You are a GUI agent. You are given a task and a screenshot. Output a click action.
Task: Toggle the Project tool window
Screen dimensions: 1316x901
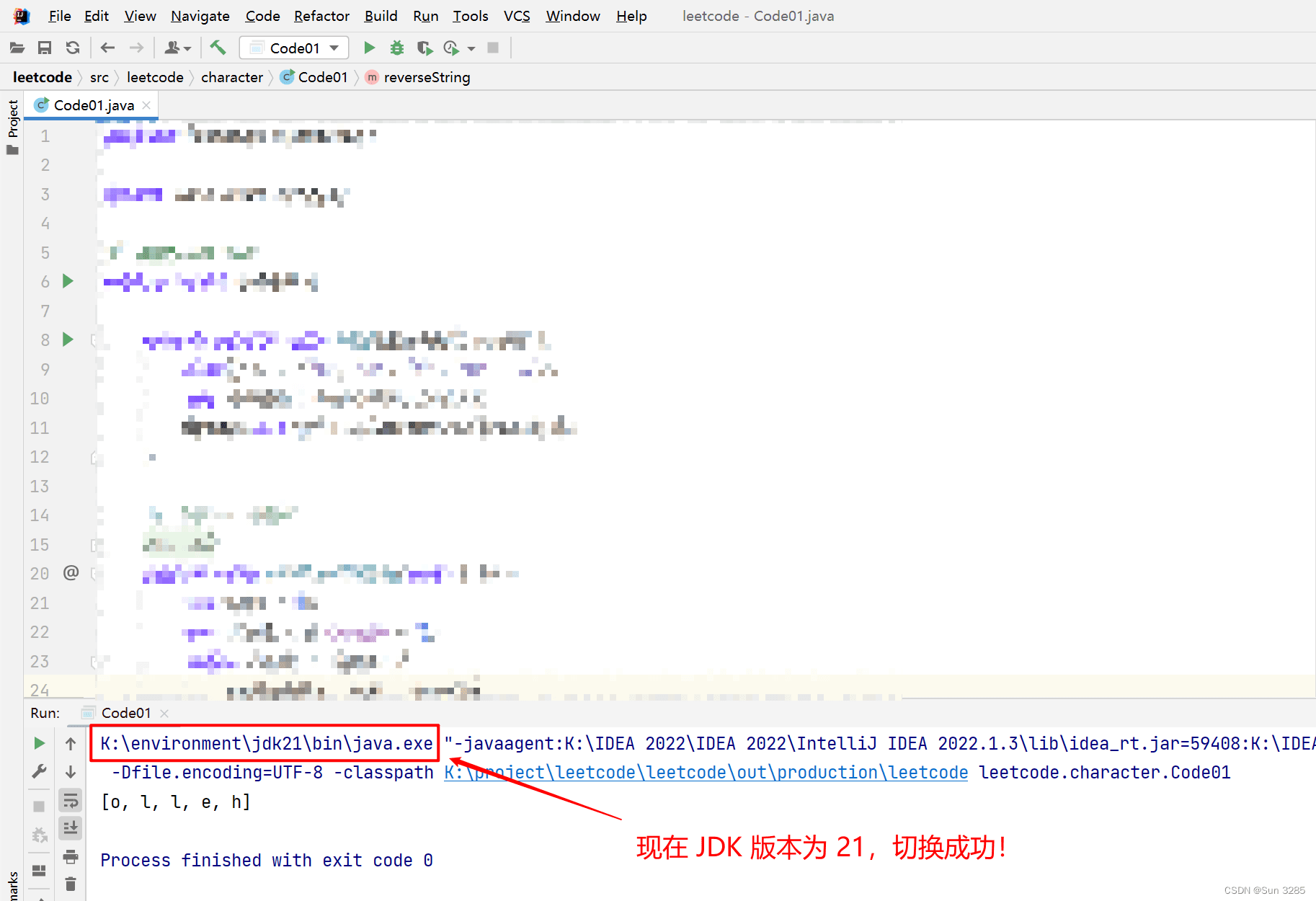pos(12,126)
